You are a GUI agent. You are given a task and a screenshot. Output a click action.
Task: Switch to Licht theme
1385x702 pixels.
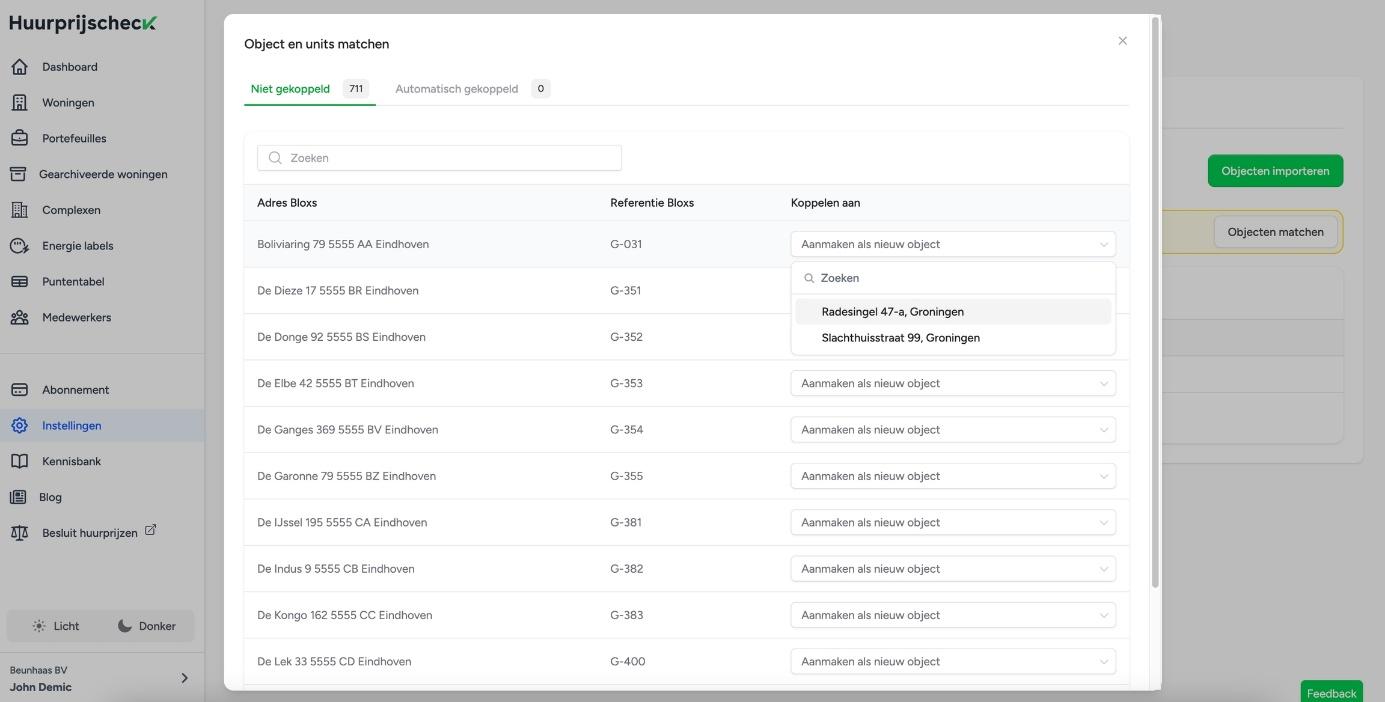(55, 626)
